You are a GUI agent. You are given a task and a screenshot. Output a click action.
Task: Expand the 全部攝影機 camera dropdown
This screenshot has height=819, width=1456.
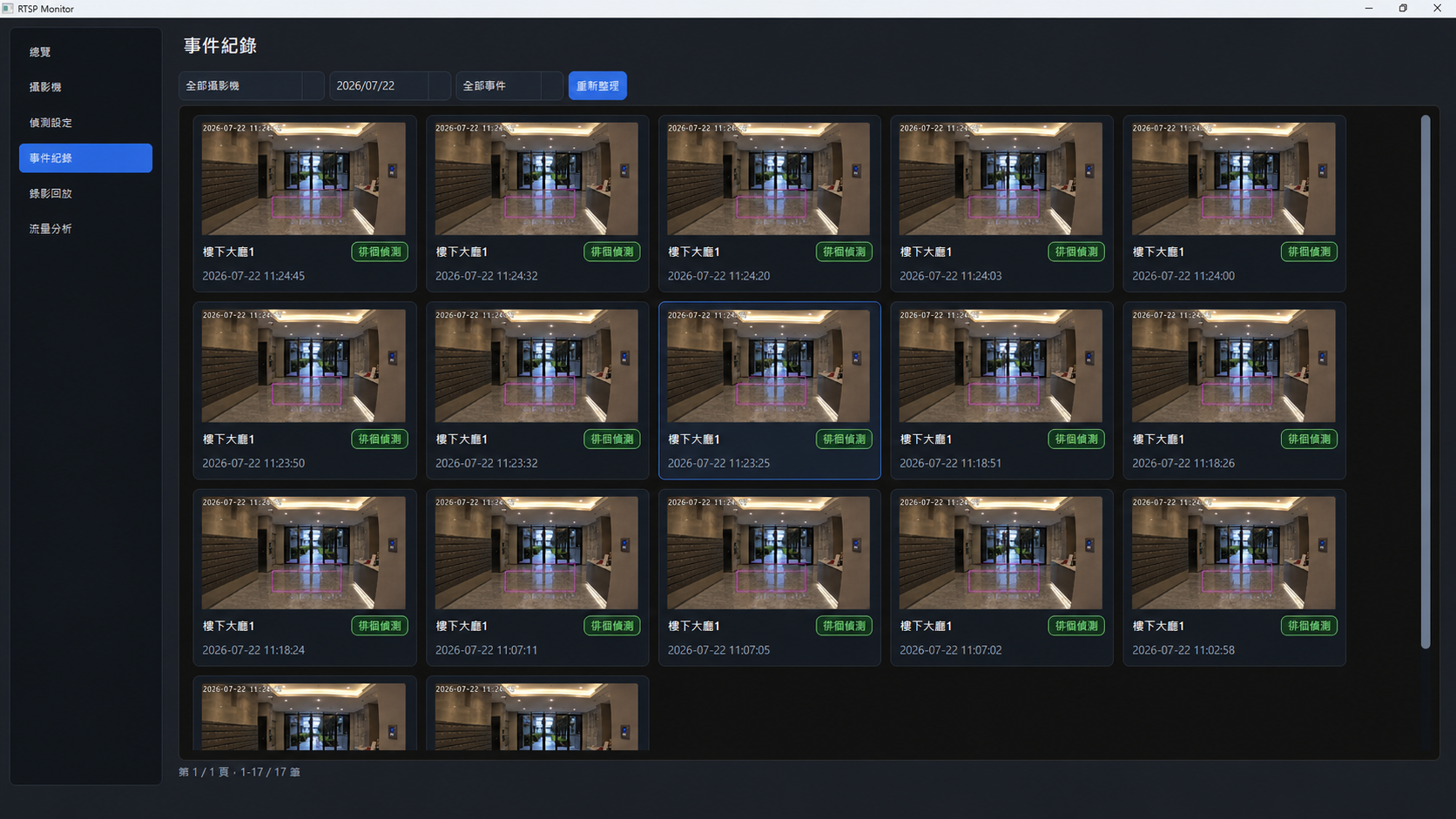point(252,86)
